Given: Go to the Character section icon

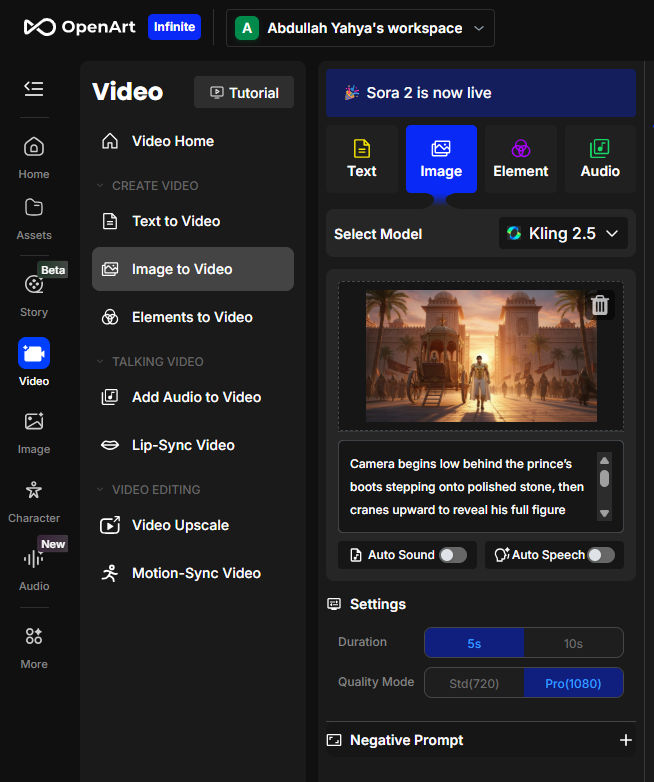Looking at the screenshot, I should (x=34, y=499).
